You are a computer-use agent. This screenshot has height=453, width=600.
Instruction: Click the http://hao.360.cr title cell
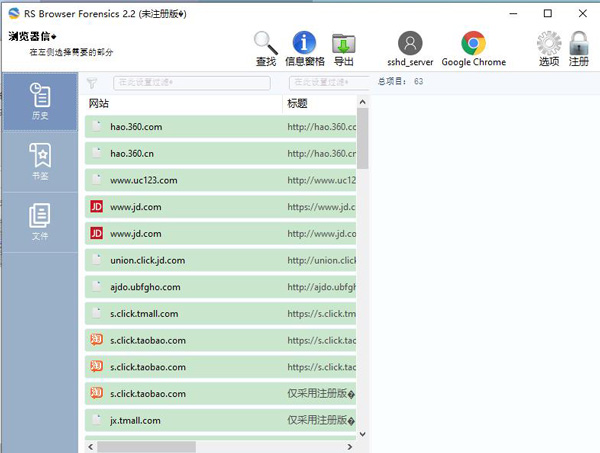[x=321, y=153]
